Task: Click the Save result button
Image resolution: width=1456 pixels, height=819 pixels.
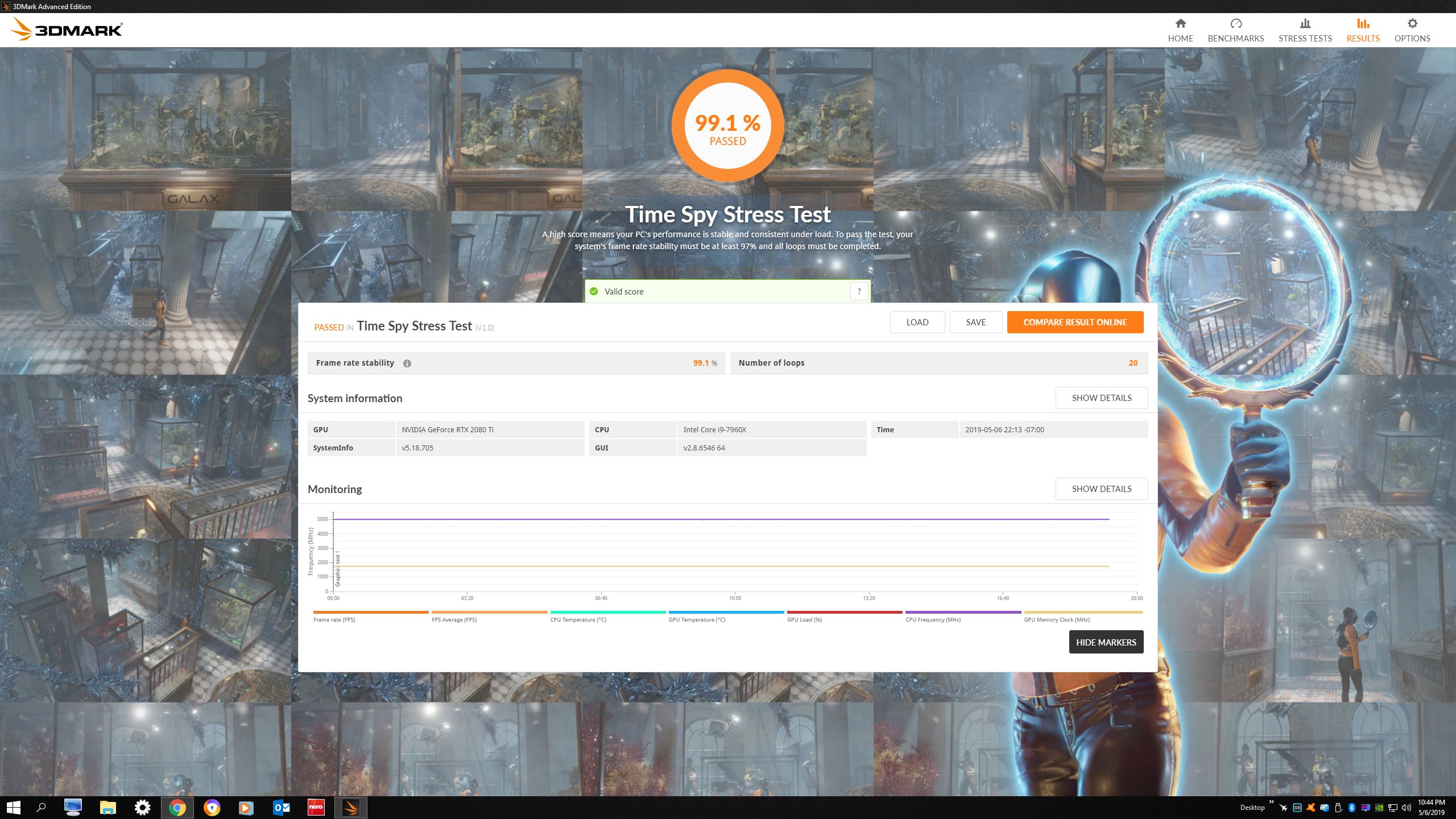Action: coord(975,322)
